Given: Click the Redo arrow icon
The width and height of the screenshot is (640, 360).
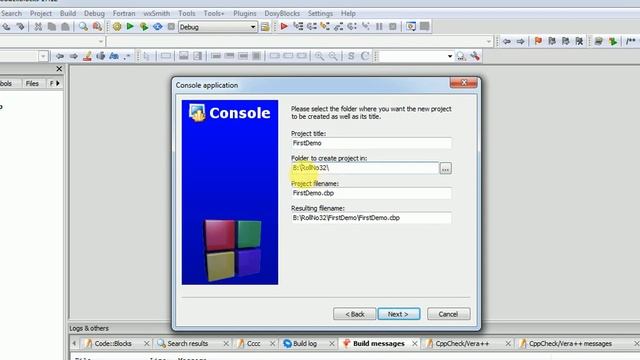Looking at the screenshot, I should click(x=20, y=27).
